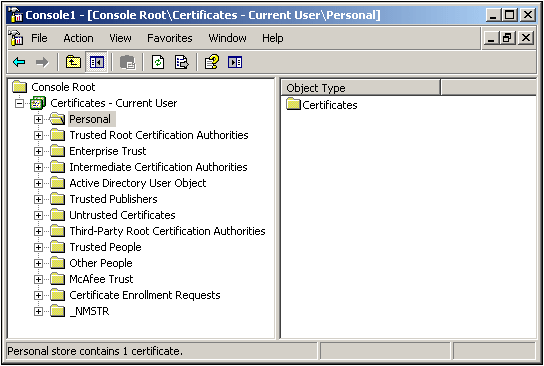This screenshot has height=366, width=544.
Task: Click the Up one level folder icon
Action: (x=73, y=62)
